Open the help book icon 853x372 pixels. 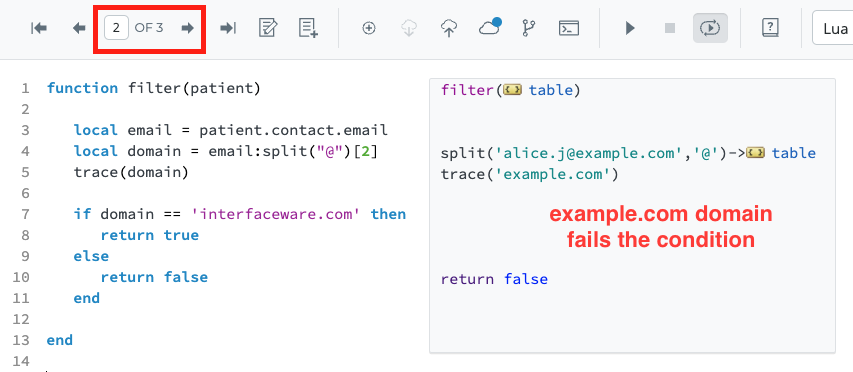(x=770, y=28)
